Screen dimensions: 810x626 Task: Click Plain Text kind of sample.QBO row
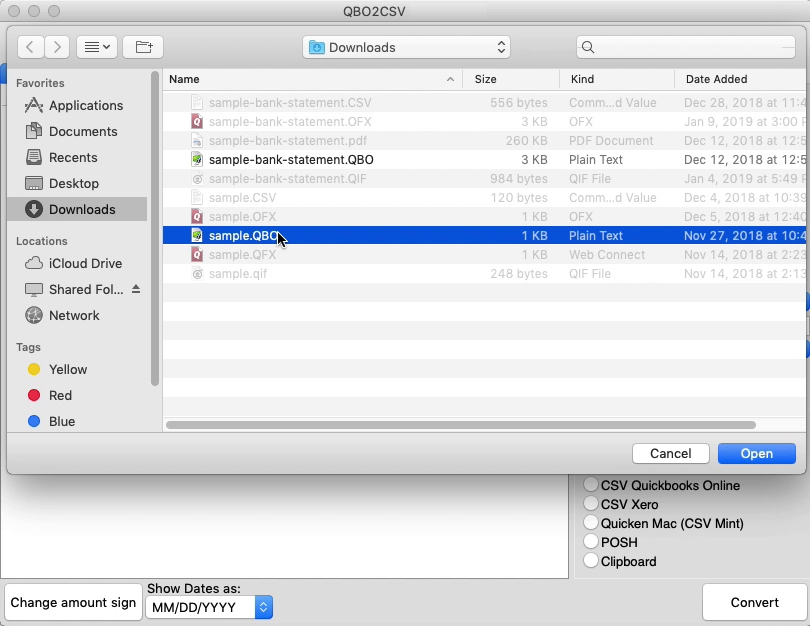coord(596,236)
